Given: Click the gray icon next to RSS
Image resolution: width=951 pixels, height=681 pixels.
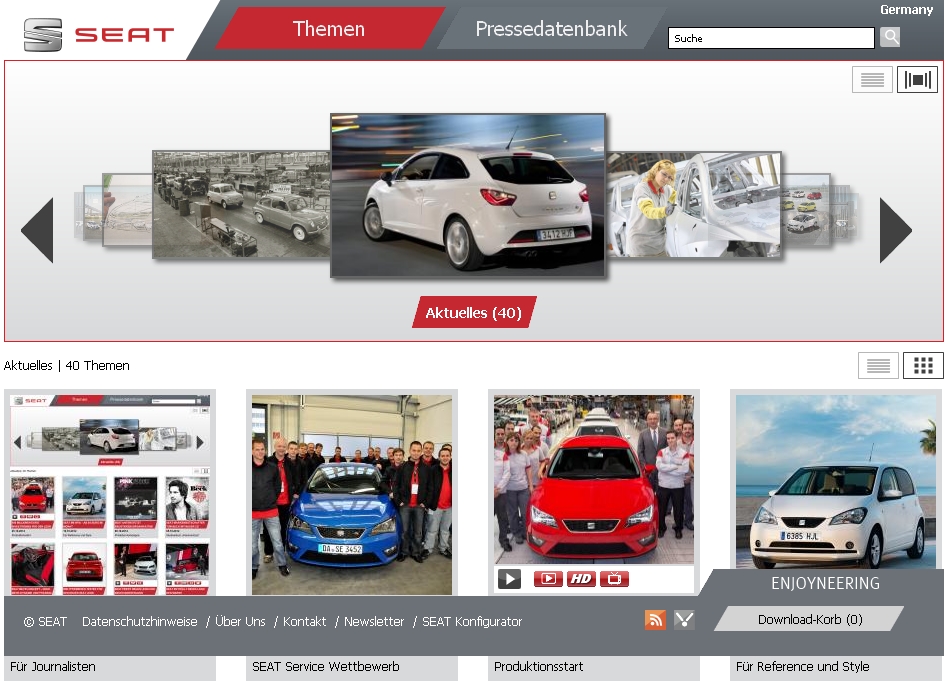Looking at the screenshot, I should coord(684,620).
